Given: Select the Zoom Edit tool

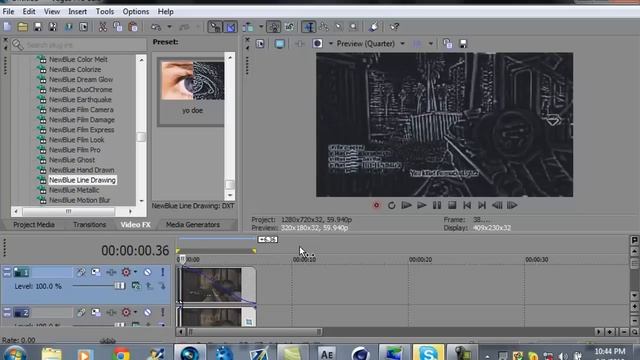Looking at the screenshot, I should tap(353, 27).
